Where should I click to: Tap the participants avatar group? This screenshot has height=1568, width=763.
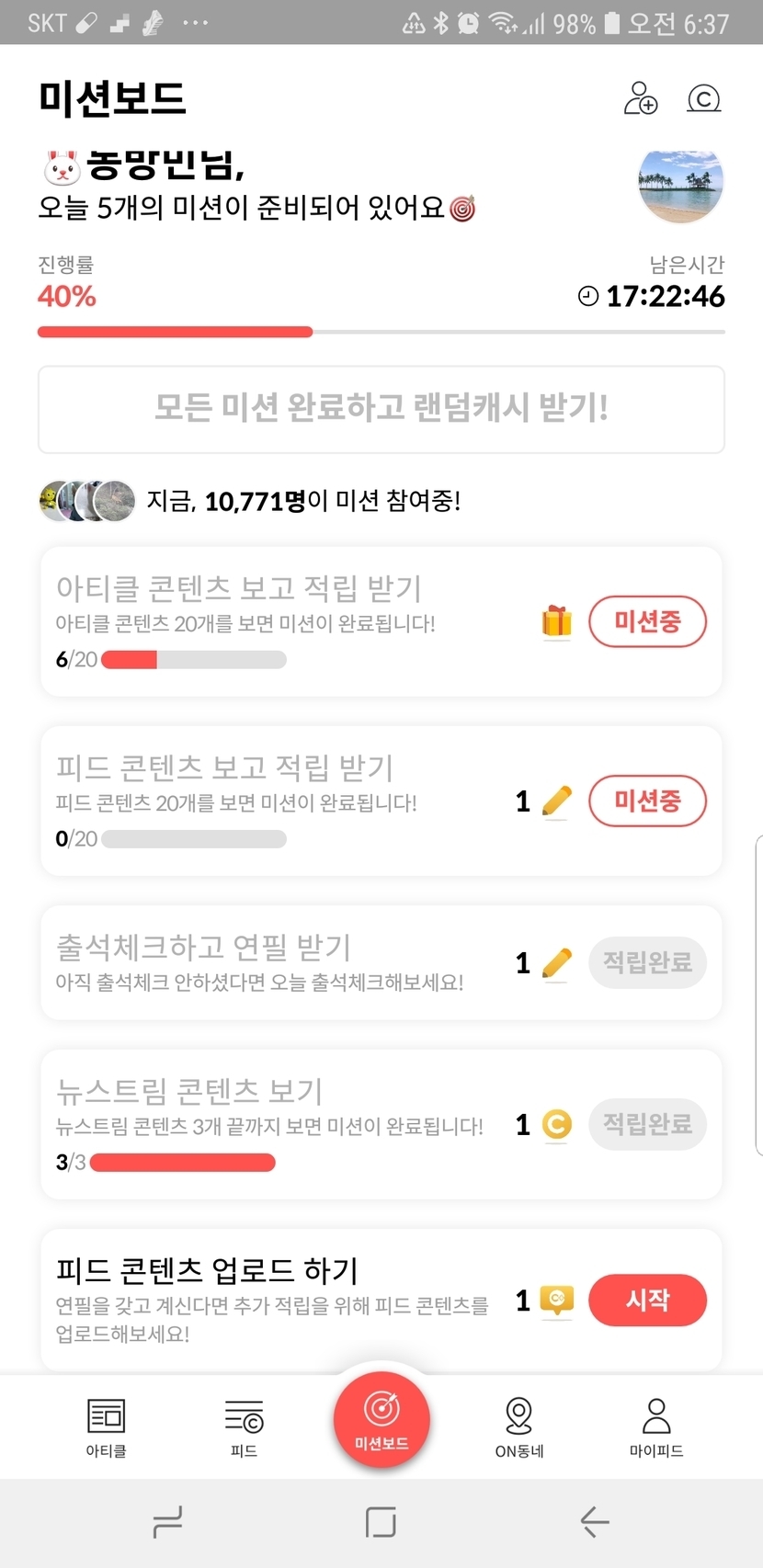(x=86, y=501)
